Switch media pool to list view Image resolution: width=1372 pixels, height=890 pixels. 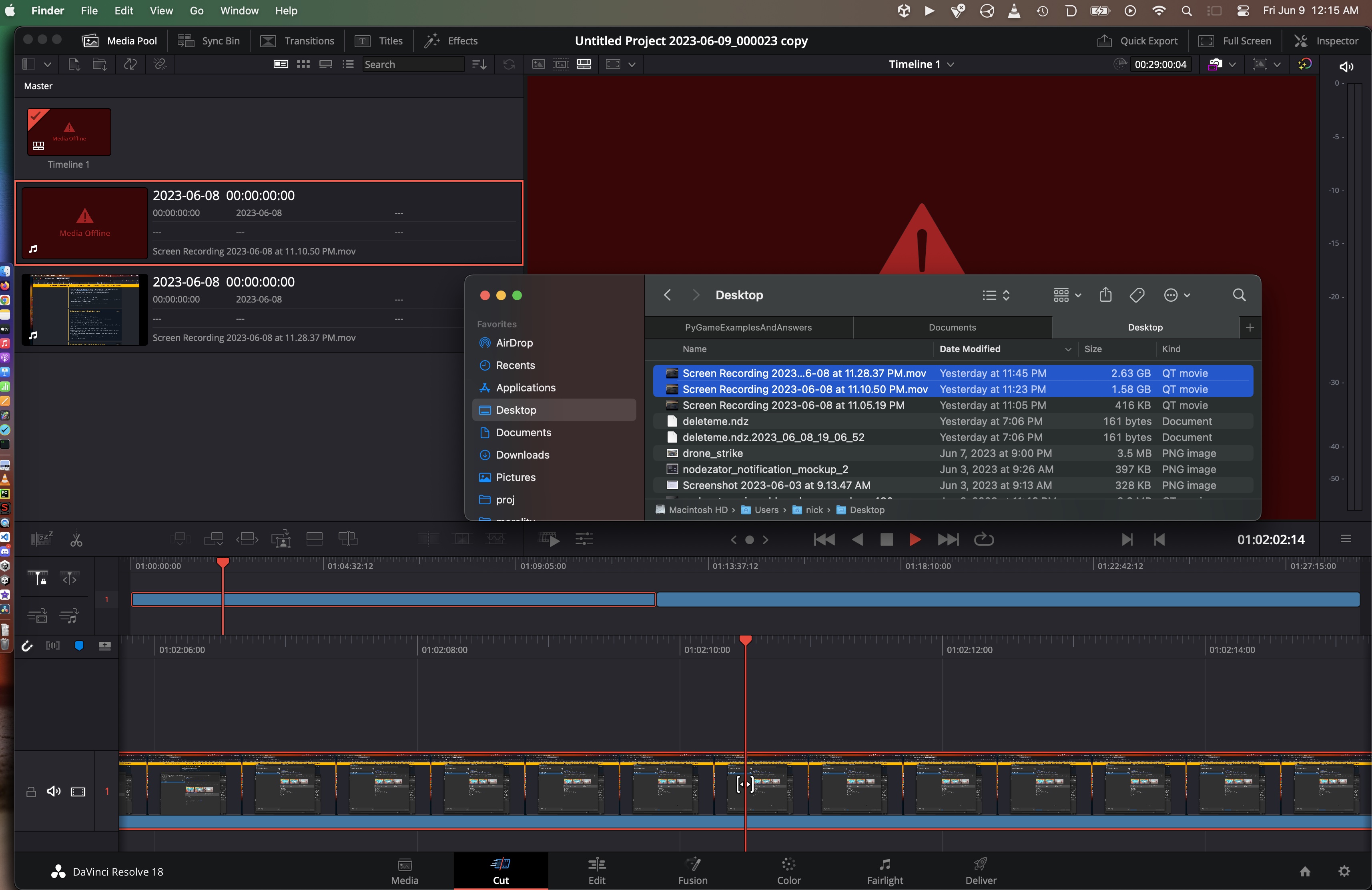pyautogui.click(x=348, y=64)
